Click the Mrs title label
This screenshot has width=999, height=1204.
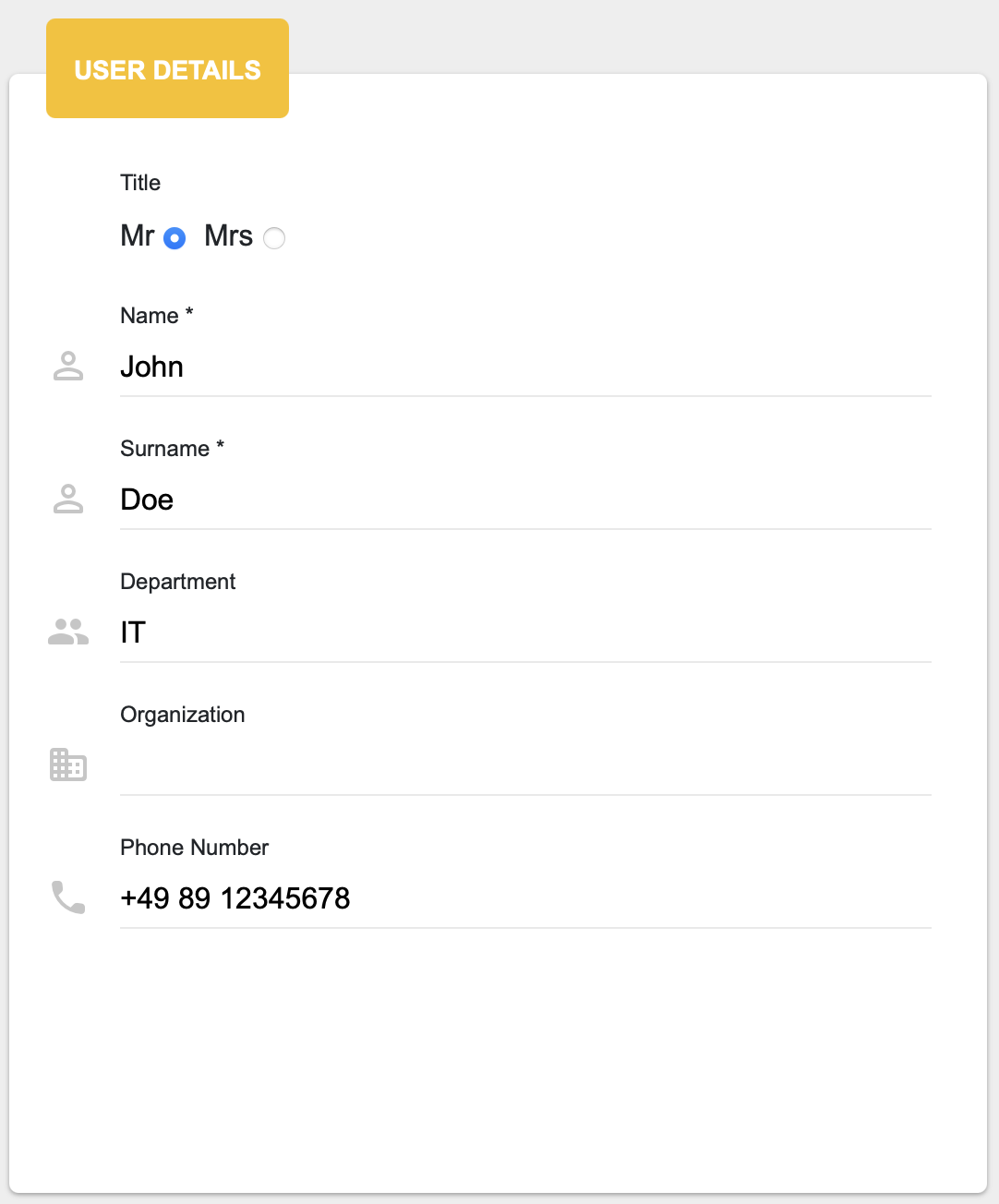pos(228,235)
